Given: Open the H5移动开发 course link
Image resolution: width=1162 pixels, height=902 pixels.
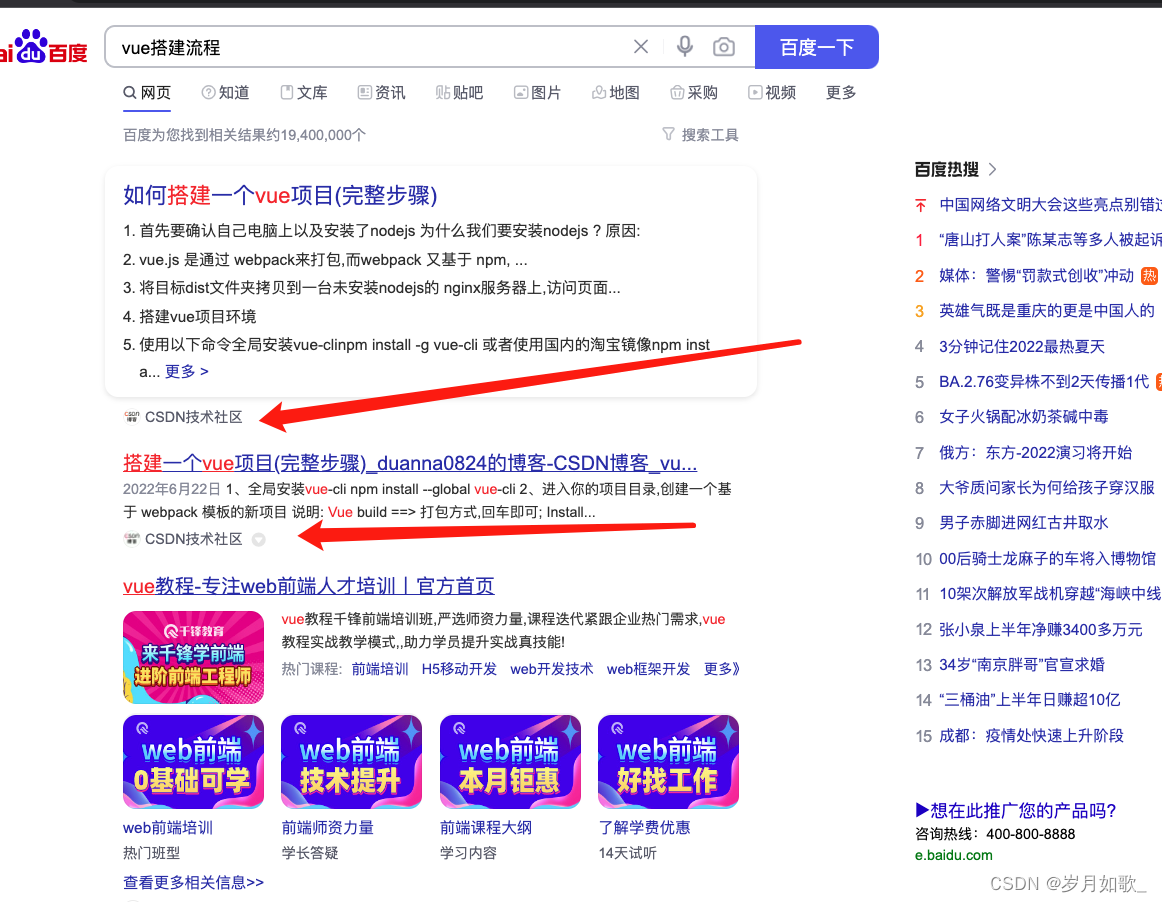Looking at the screenshot, I should point(459,669).
